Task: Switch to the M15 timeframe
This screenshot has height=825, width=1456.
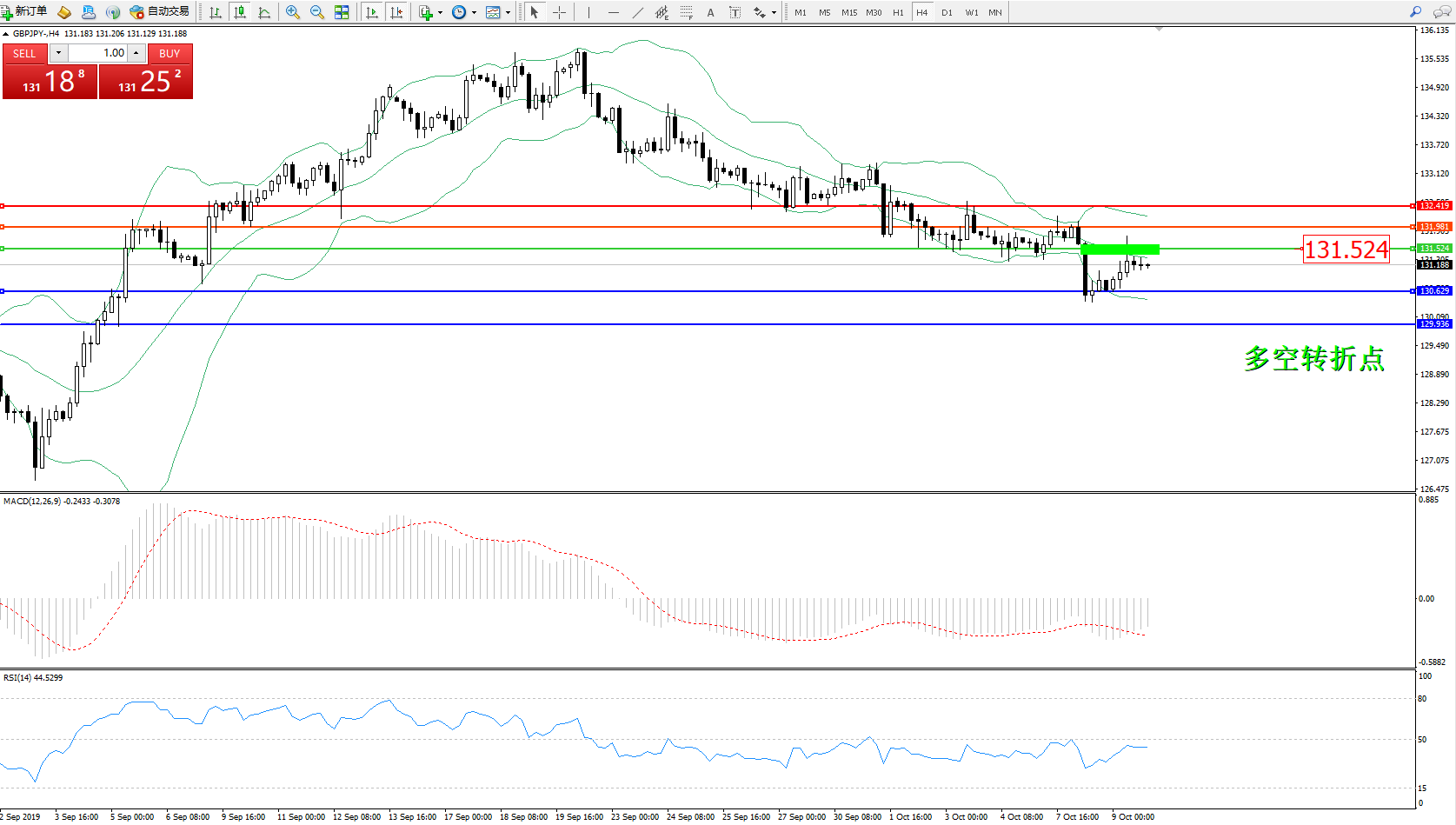Action: click(848, 12)
